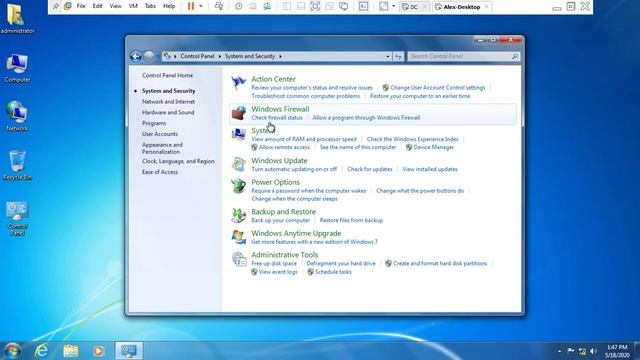Open the Help menu
This screenshot has height=360, width=640.
click(x=169, y=6)
